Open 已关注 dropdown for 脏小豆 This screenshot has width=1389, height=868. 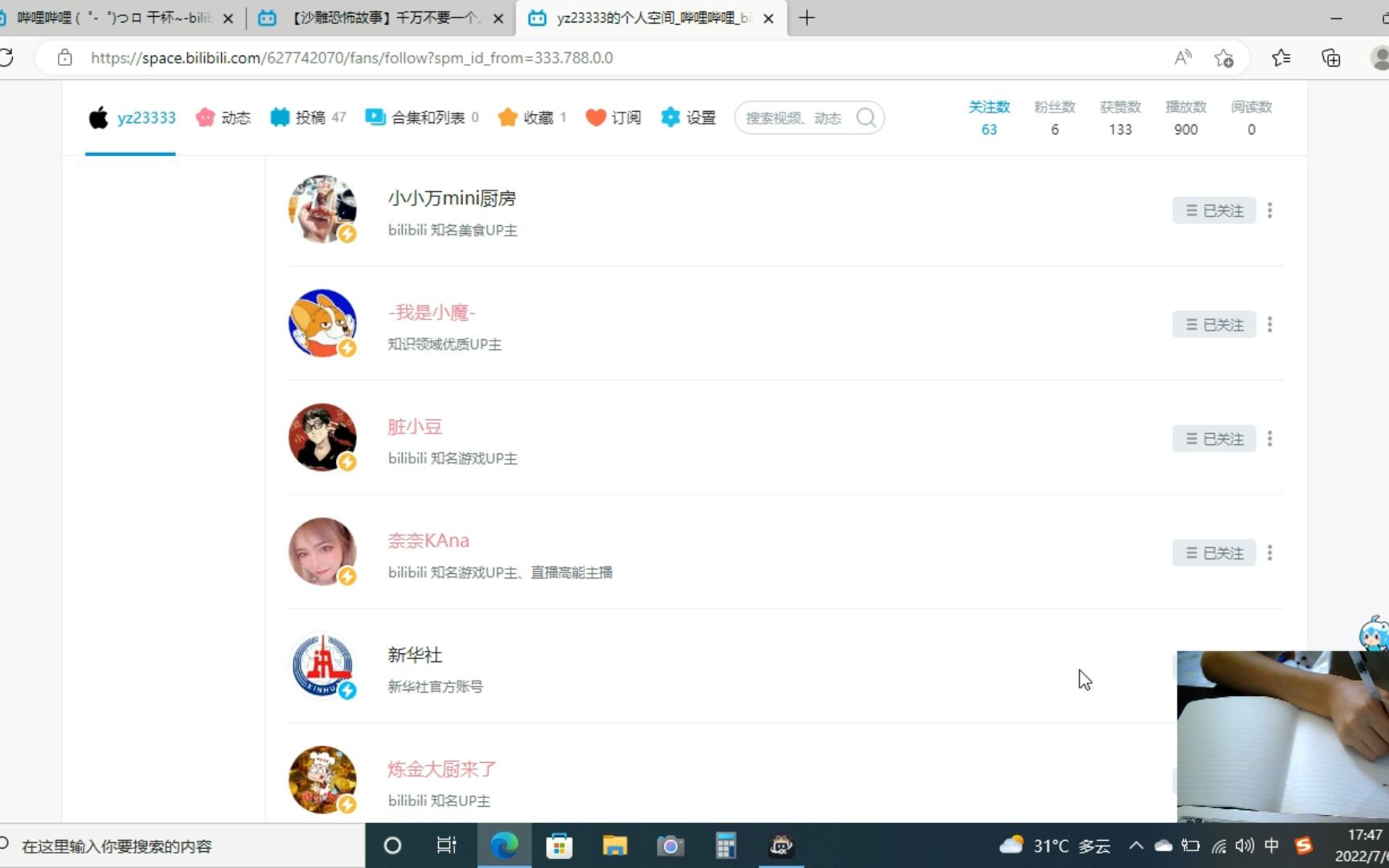(1214, 439)
